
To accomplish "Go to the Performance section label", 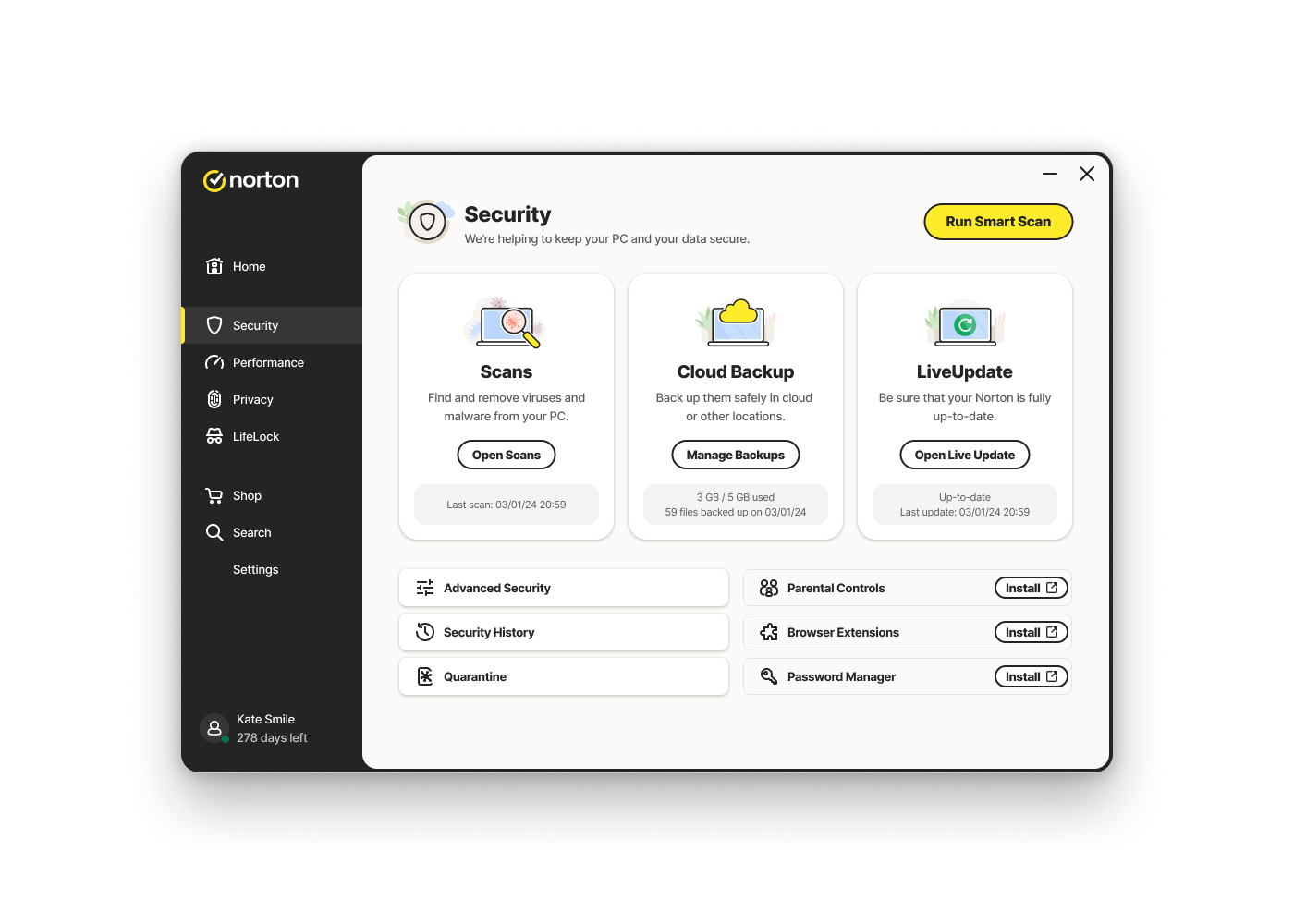I will [x=268, y=362].
